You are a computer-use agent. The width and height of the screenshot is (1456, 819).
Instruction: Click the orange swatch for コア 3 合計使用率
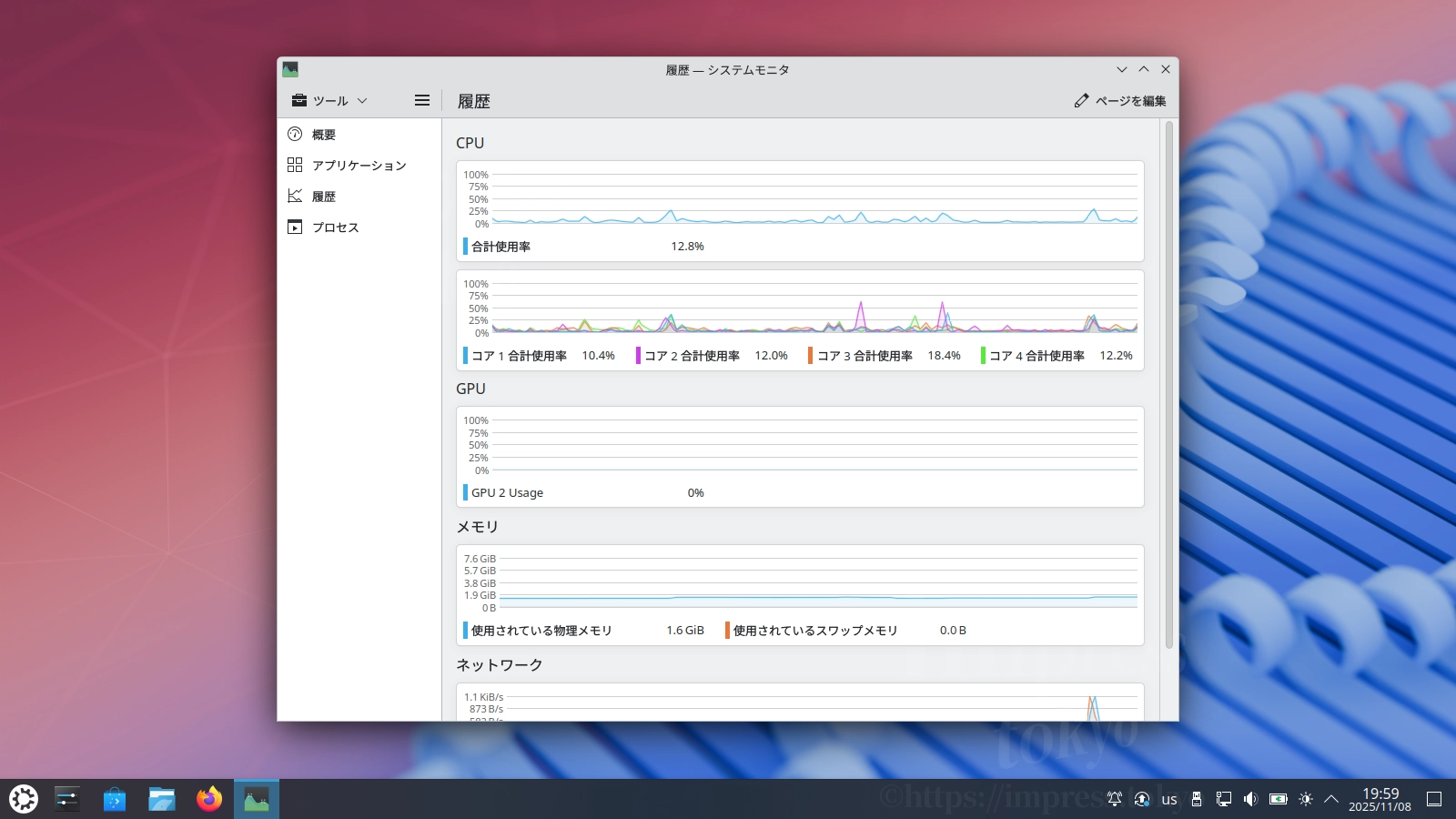tap(810, 356)
